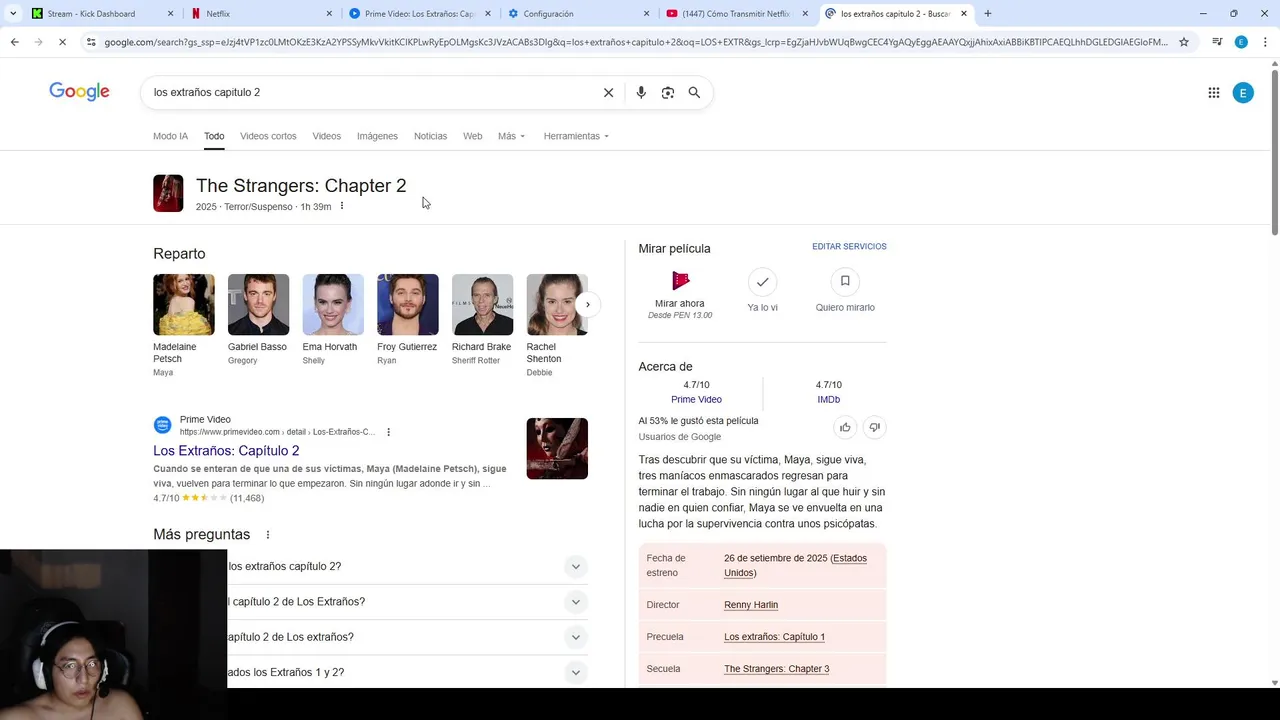Open Chrome profile icon in toolbar
This screenshot has width=1280, height=720.
pos(1241,42)
